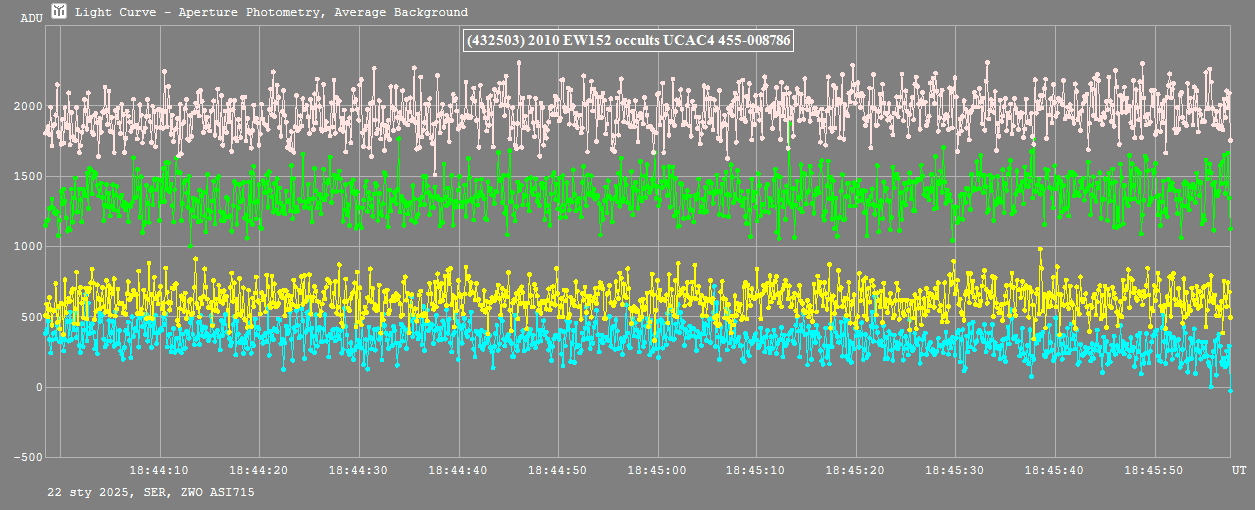Click the UT label at the end of the time axis
The width and height of the screenshot is (1255, 510).
click(1238, 469)
